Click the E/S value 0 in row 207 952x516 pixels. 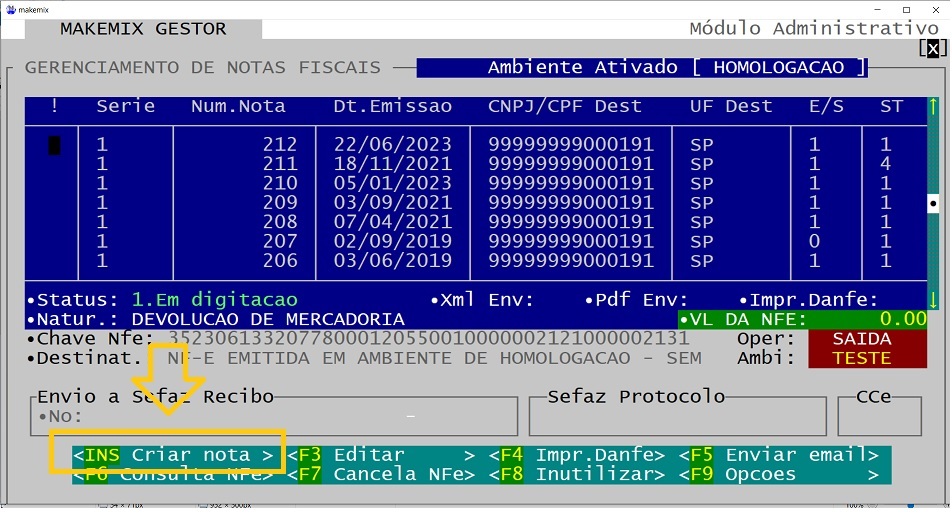click(815, 242)
